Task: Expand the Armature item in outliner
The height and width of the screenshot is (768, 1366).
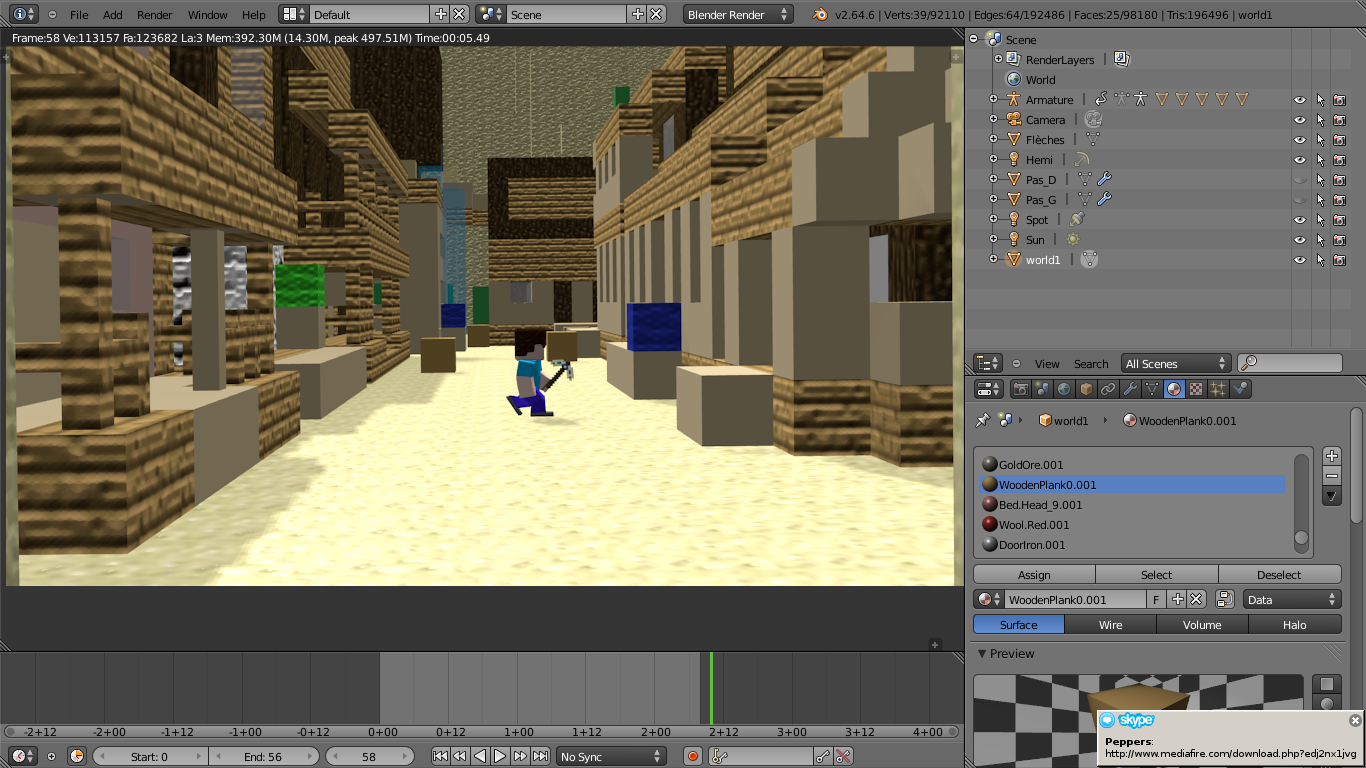Action: [x=993, y=99]
